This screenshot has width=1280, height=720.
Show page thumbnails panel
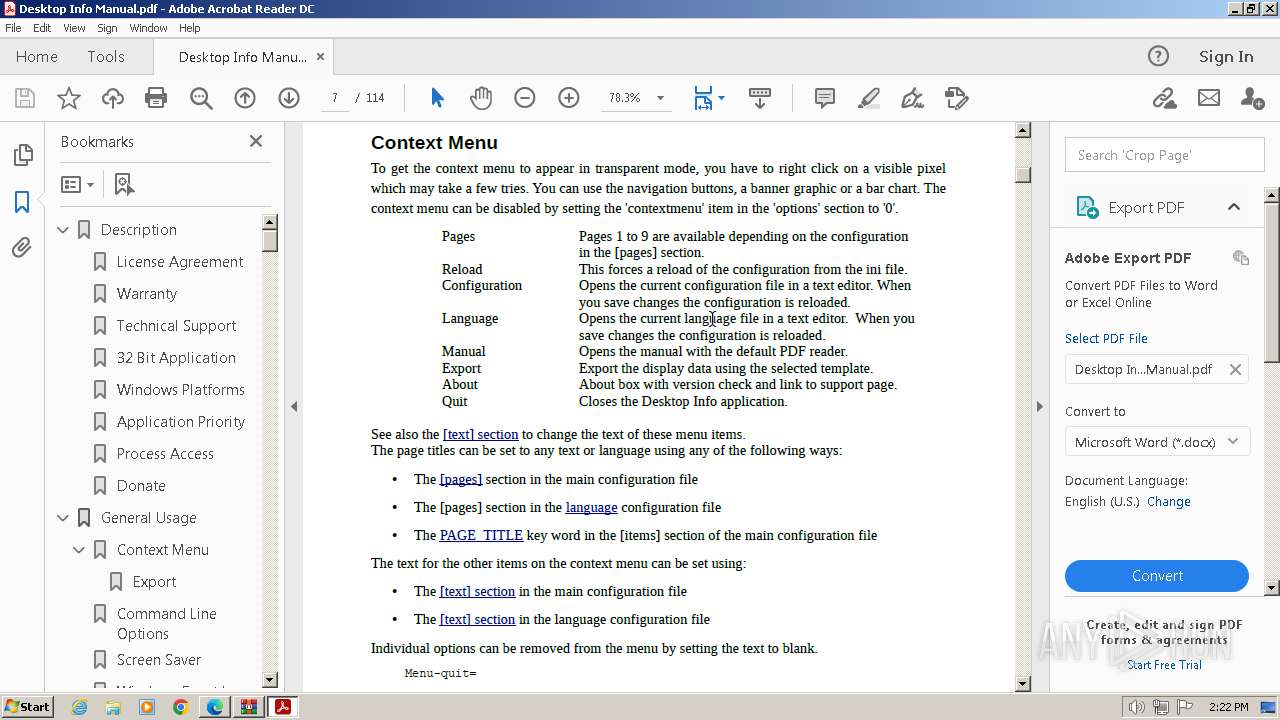[x=22, y=155]
